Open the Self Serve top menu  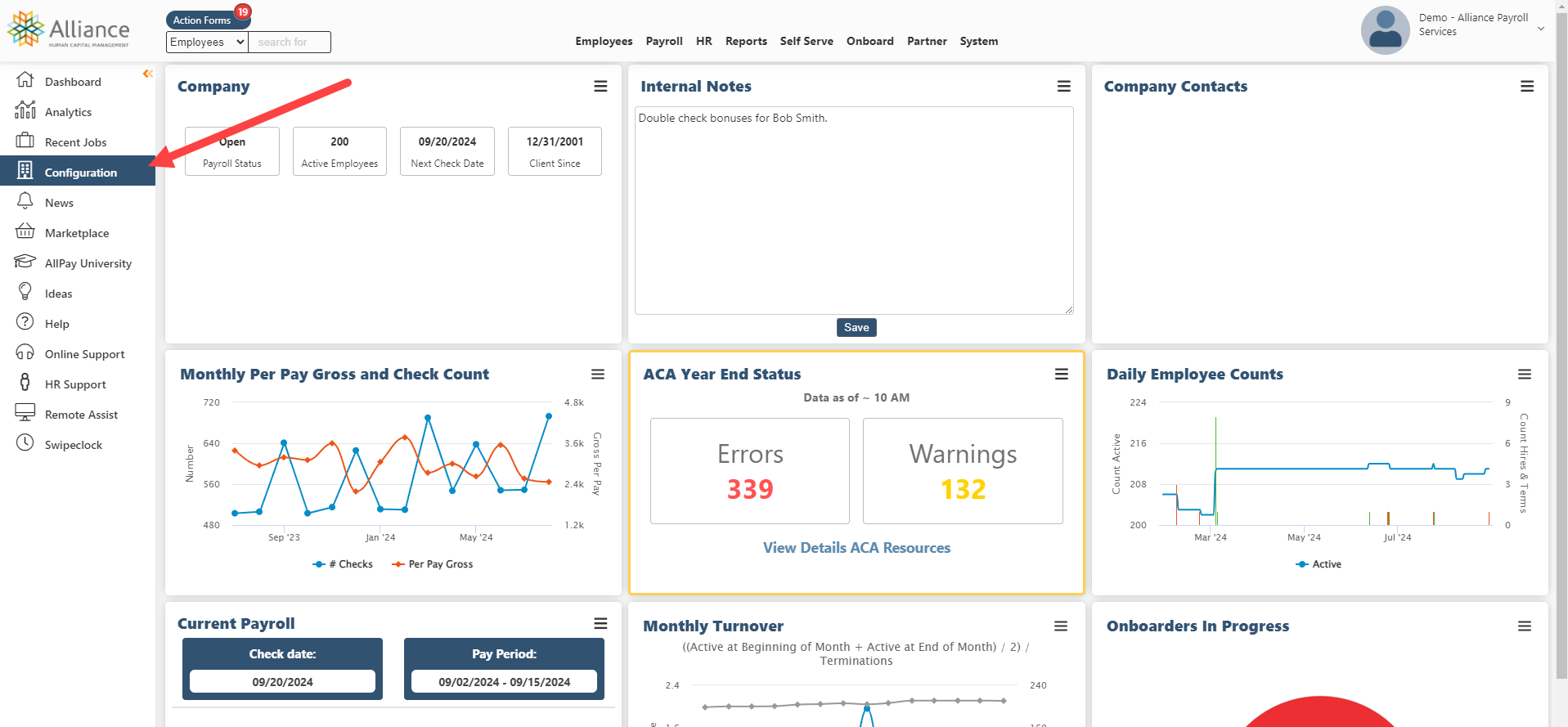pos(806,41)
